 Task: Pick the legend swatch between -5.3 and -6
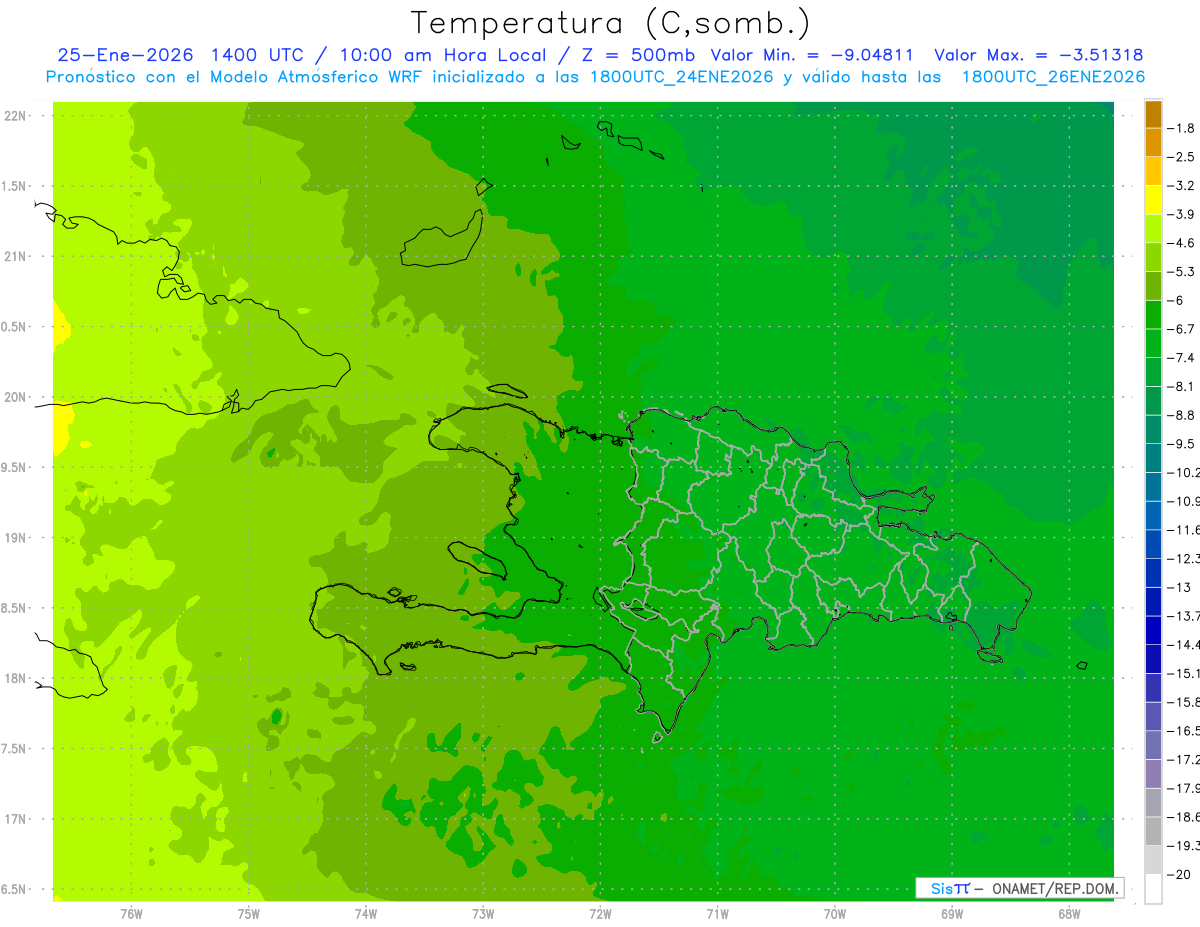[1153, 286]
